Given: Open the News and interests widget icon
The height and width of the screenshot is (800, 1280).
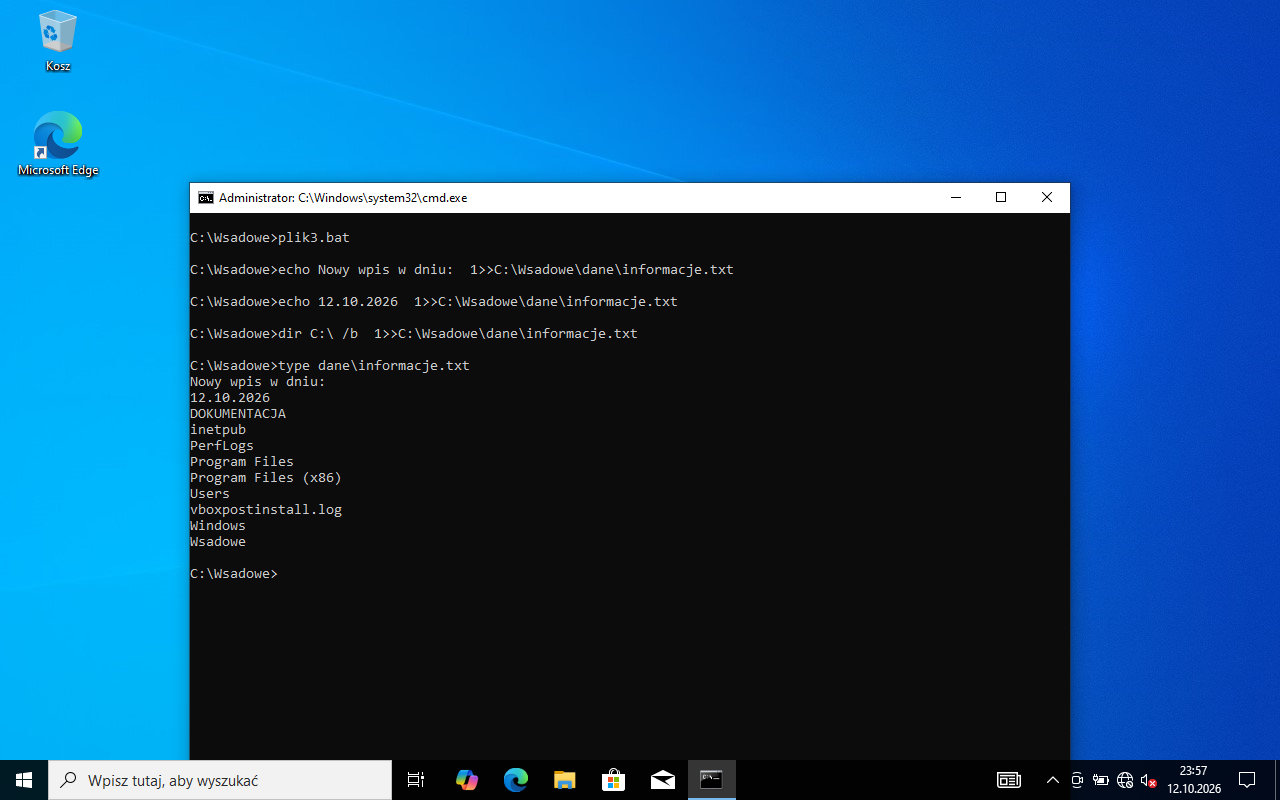Looking at the screenshot, I should [1008, 780].
